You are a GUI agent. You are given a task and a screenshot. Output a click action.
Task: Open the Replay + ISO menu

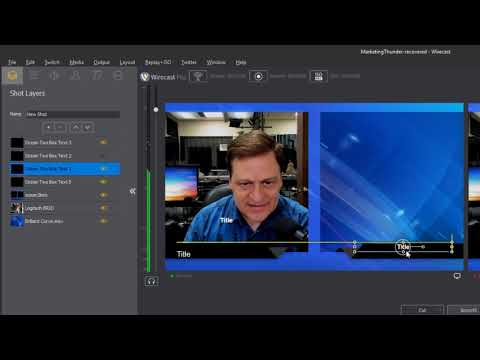pyautogui.click(x=158, y=62)
